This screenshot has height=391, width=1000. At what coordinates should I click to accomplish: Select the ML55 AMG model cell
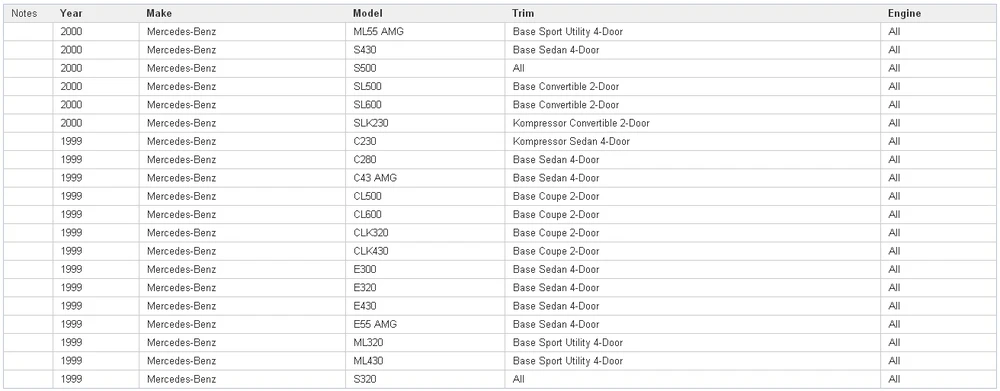click(425, 32)
